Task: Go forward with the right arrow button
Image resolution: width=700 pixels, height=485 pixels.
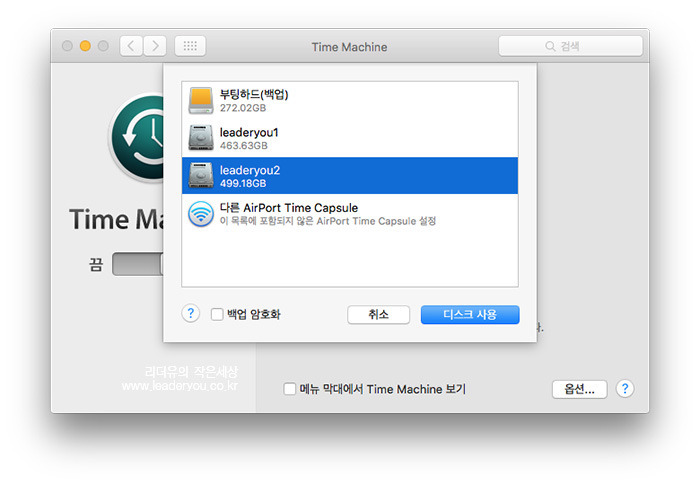Action: coord(155,46)
